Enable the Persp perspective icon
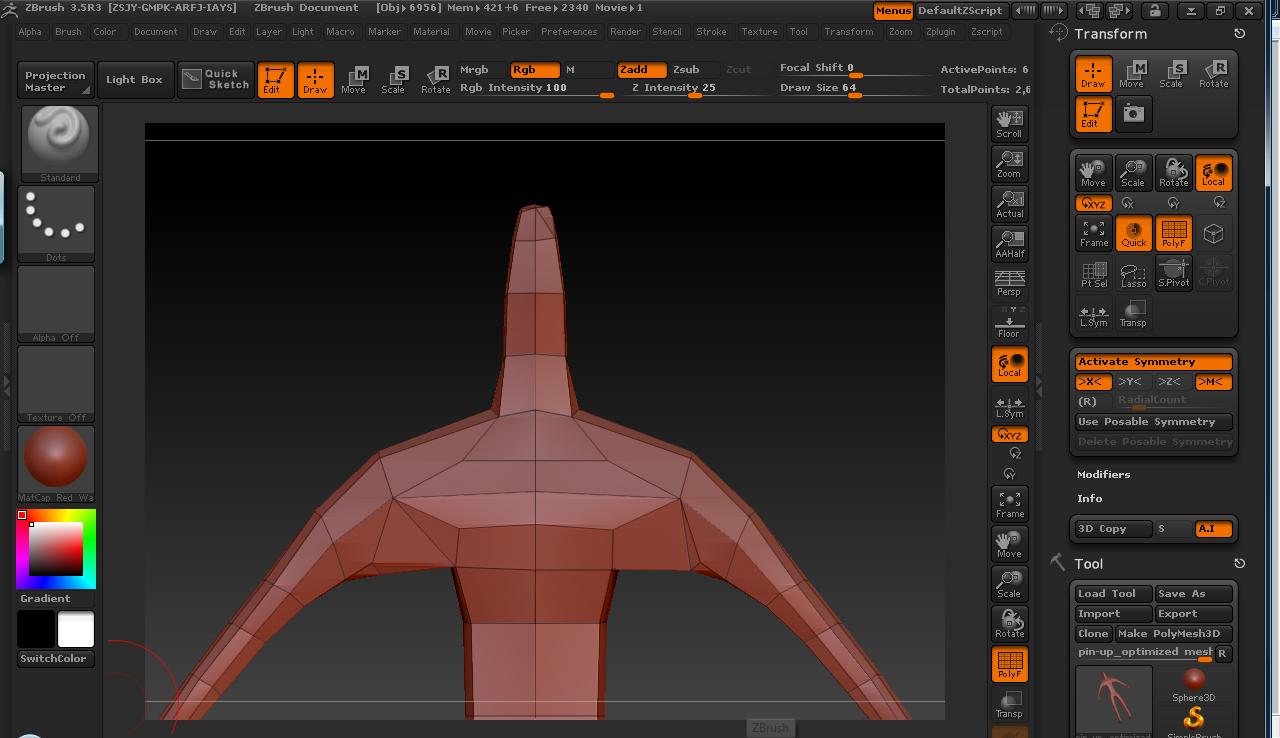The image size is (1280, 738). click(x=1009, y=283)
